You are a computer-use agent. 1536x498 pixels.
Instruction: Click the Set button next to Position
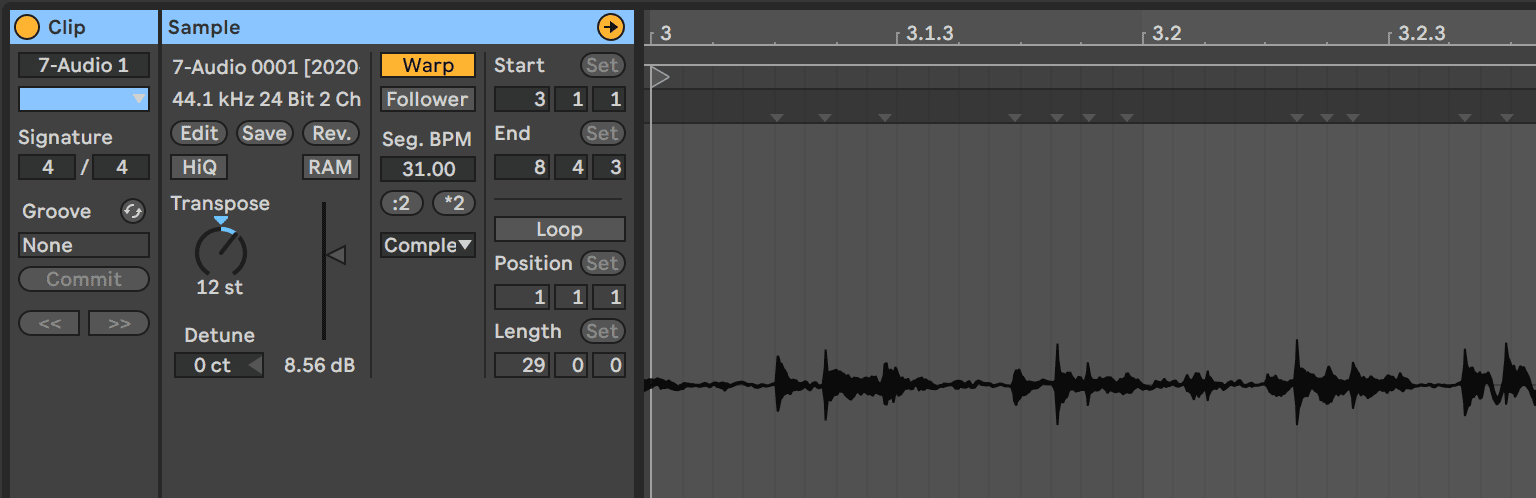click(x=603, y=263)
